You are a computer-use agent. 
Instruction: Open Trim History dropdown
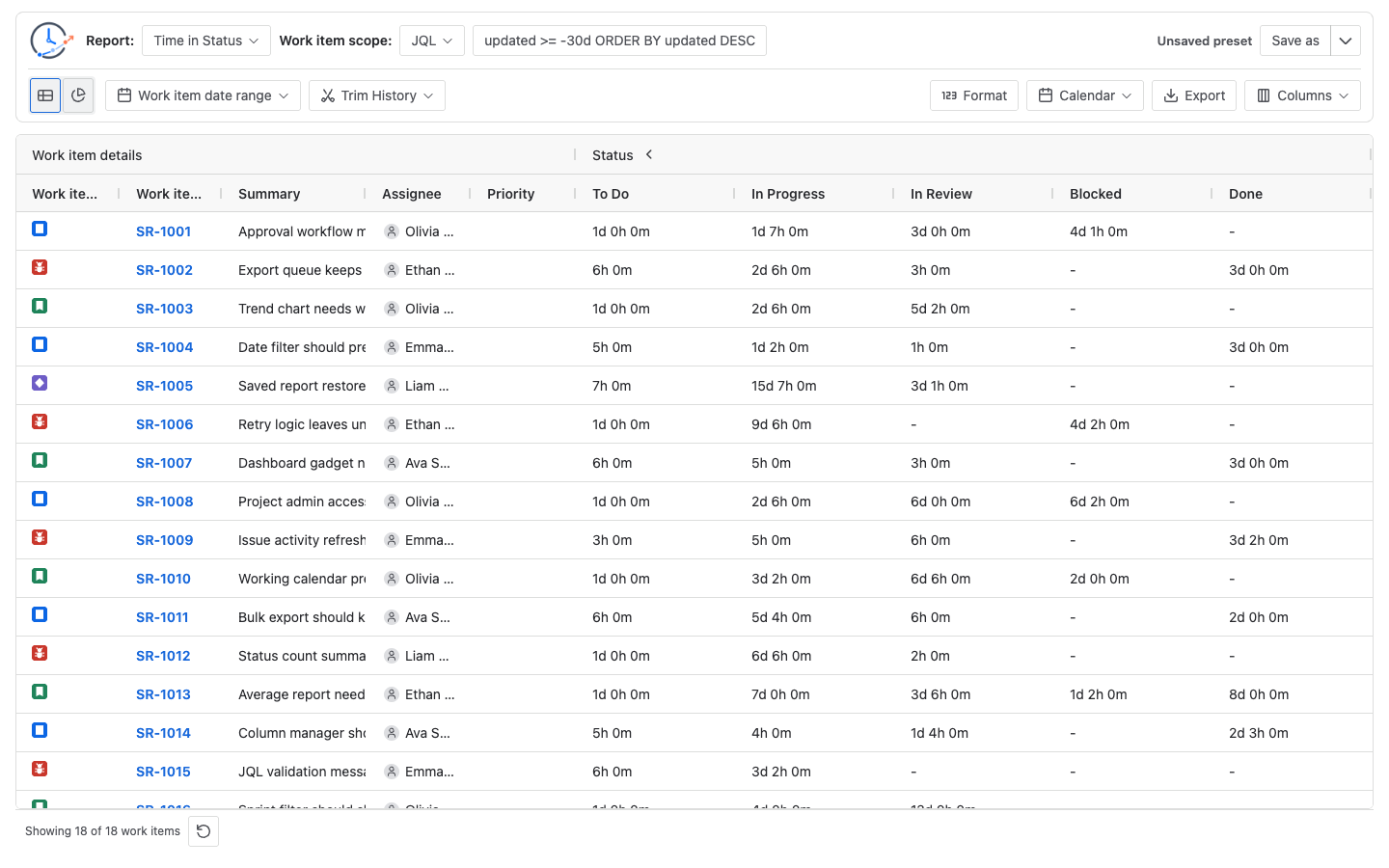click(377, 95)
